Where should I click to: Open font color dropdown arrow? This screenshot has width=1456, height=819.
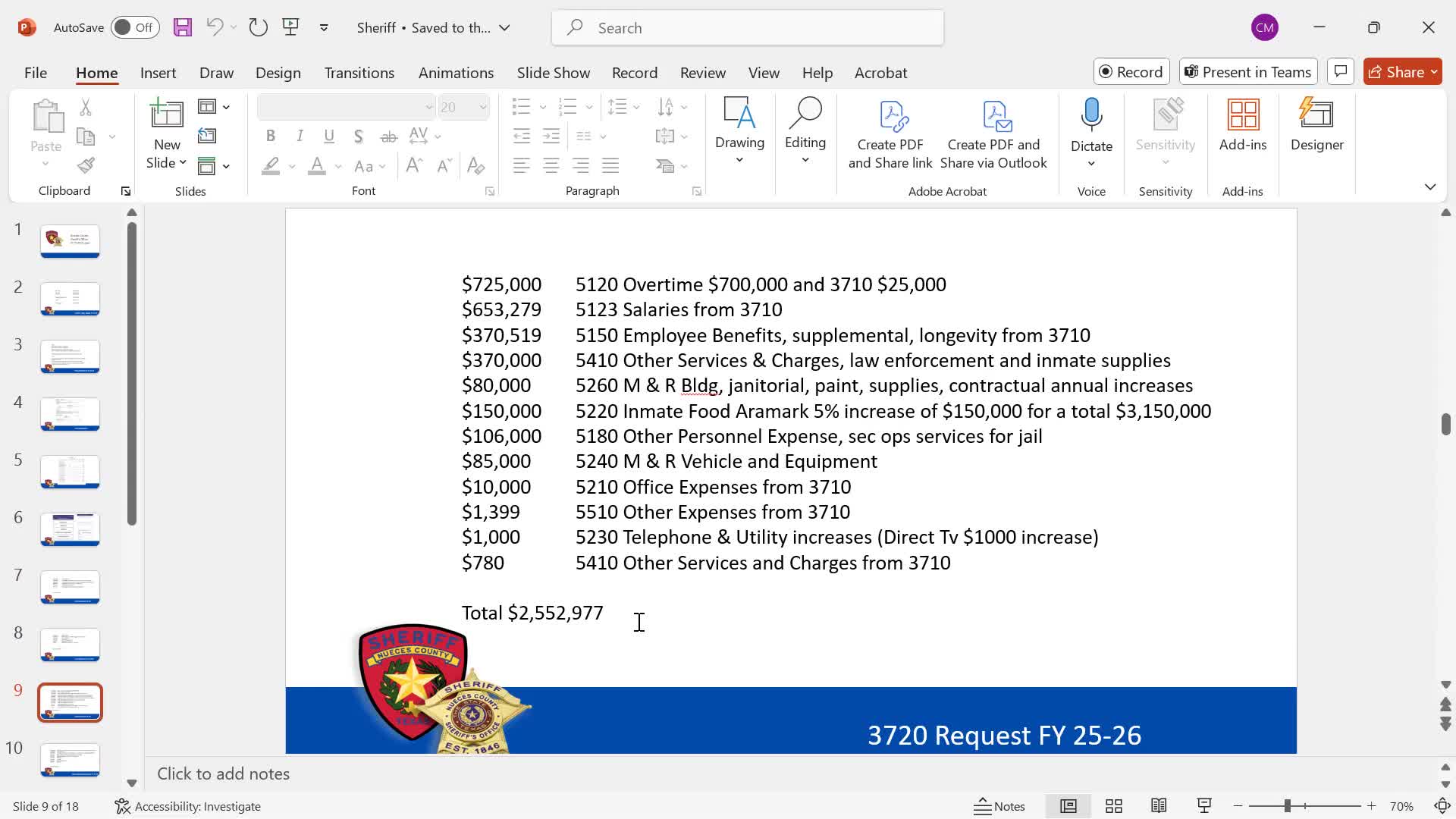coord(338,166)
